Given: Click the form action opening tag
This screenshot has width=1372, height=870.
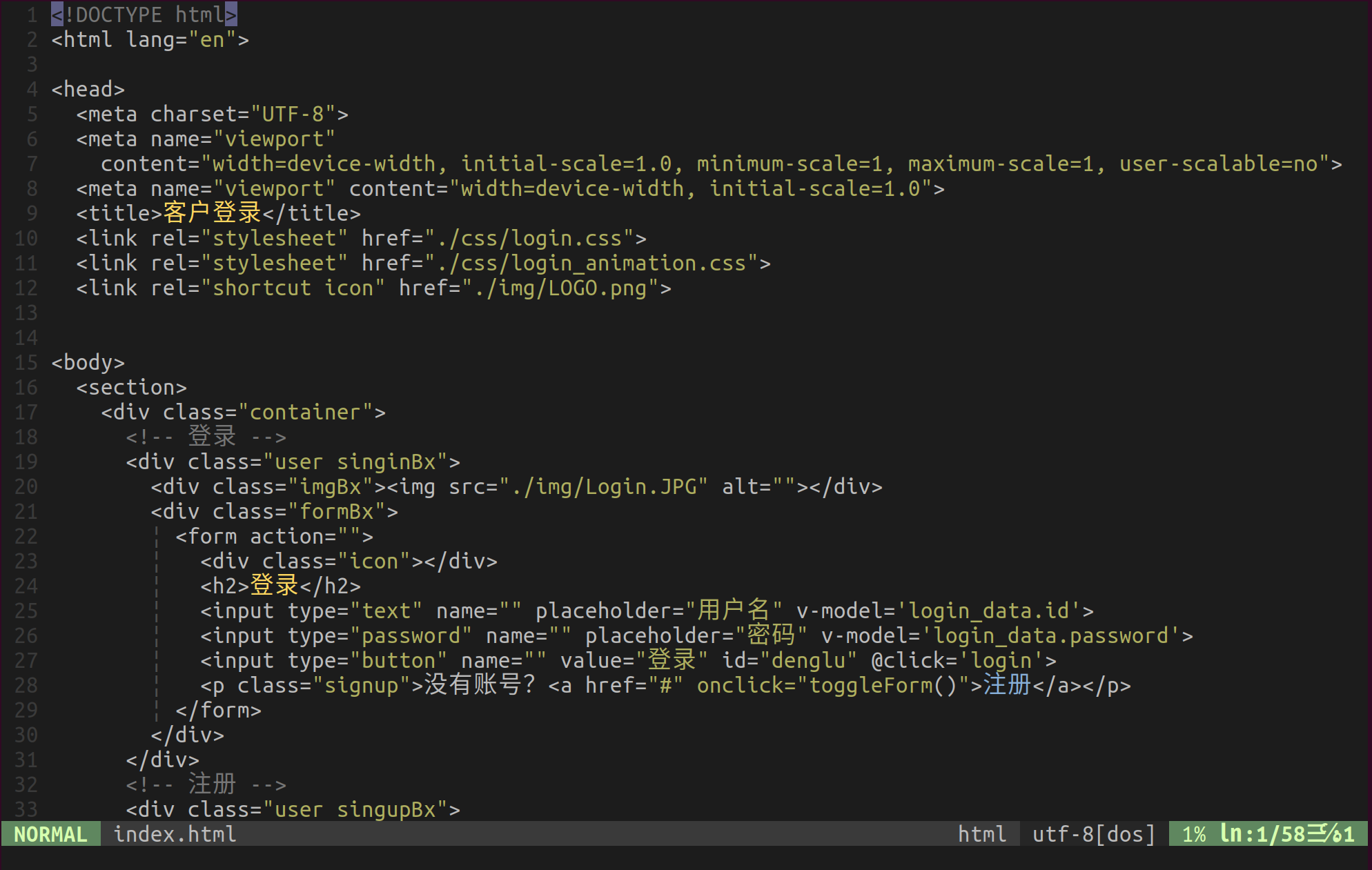Looking at the screenshot, I should [274, 536].
